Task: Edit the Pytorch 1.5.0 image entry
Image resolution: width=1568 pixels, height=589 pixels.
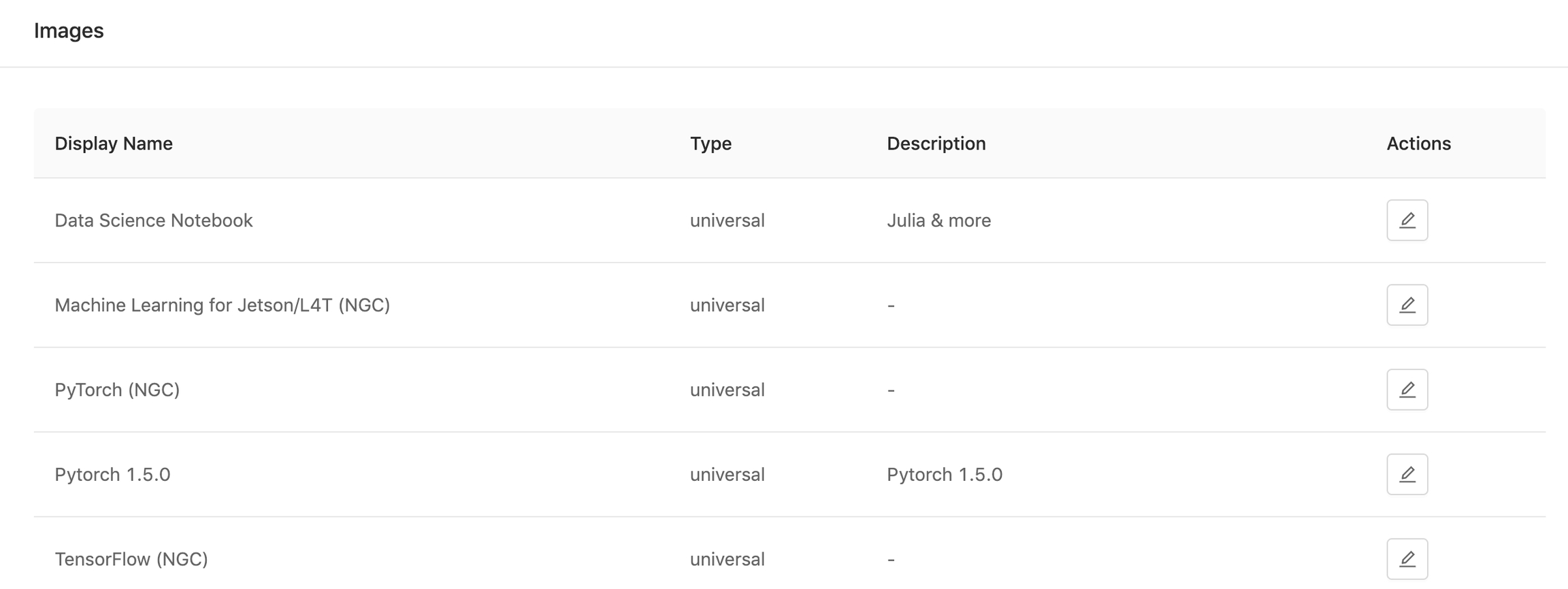Action: pos(1407,474)
